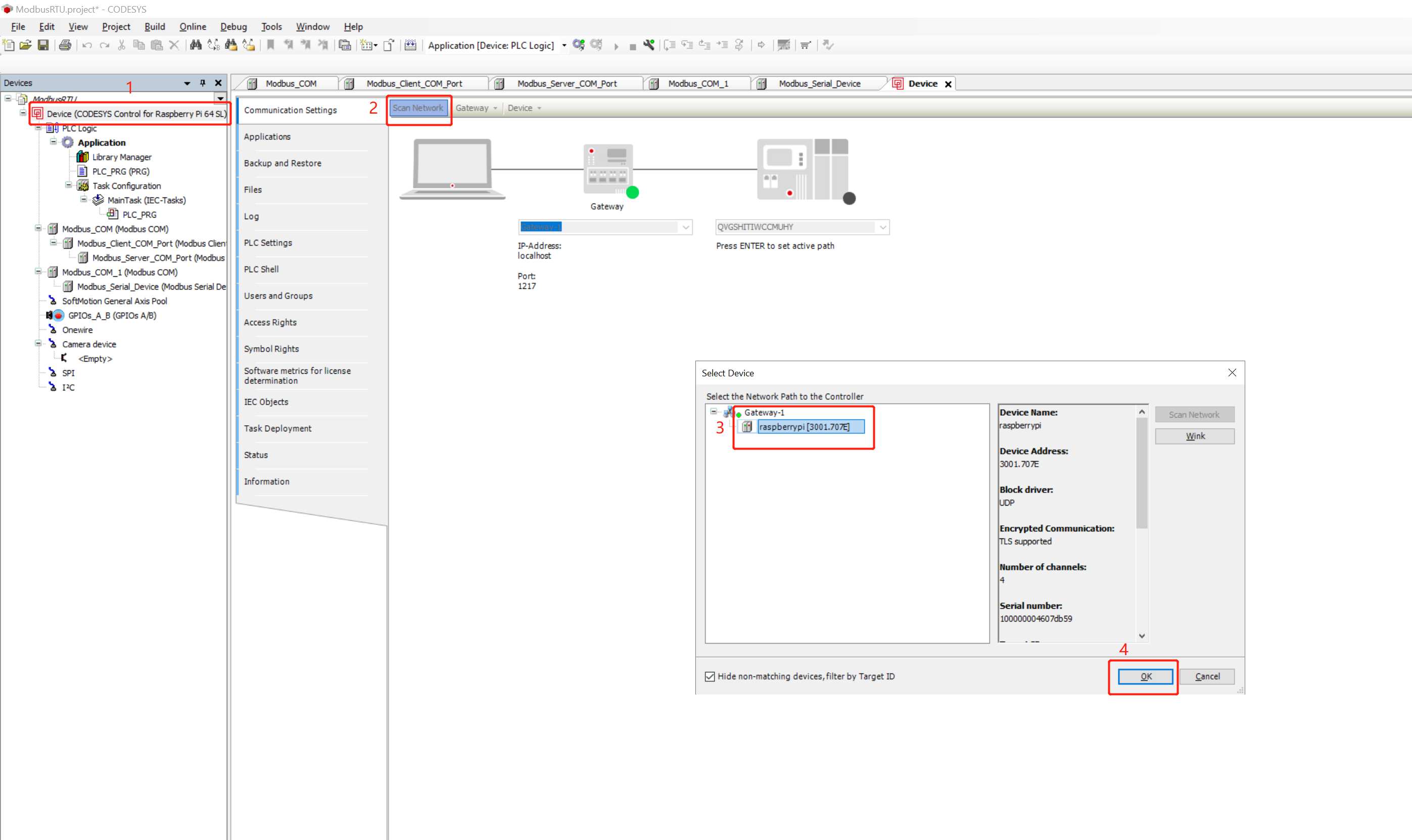Click the Paste clipboard icon

(x=157, y=45)
